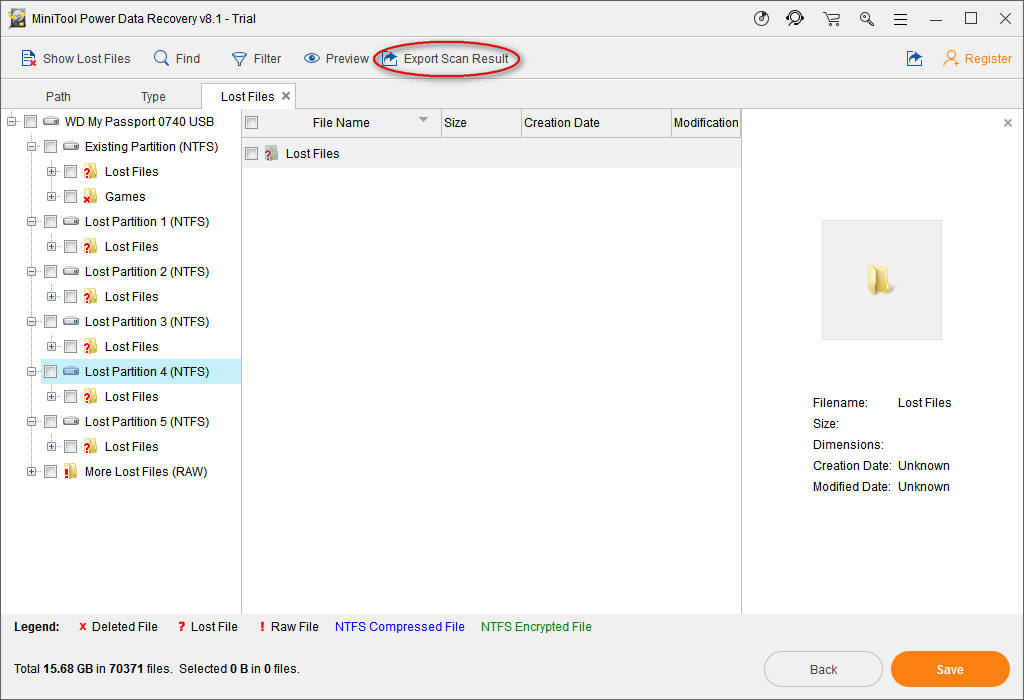Click the orange Save button
This screenshot has height=700, width=1024.
point(949,670)
